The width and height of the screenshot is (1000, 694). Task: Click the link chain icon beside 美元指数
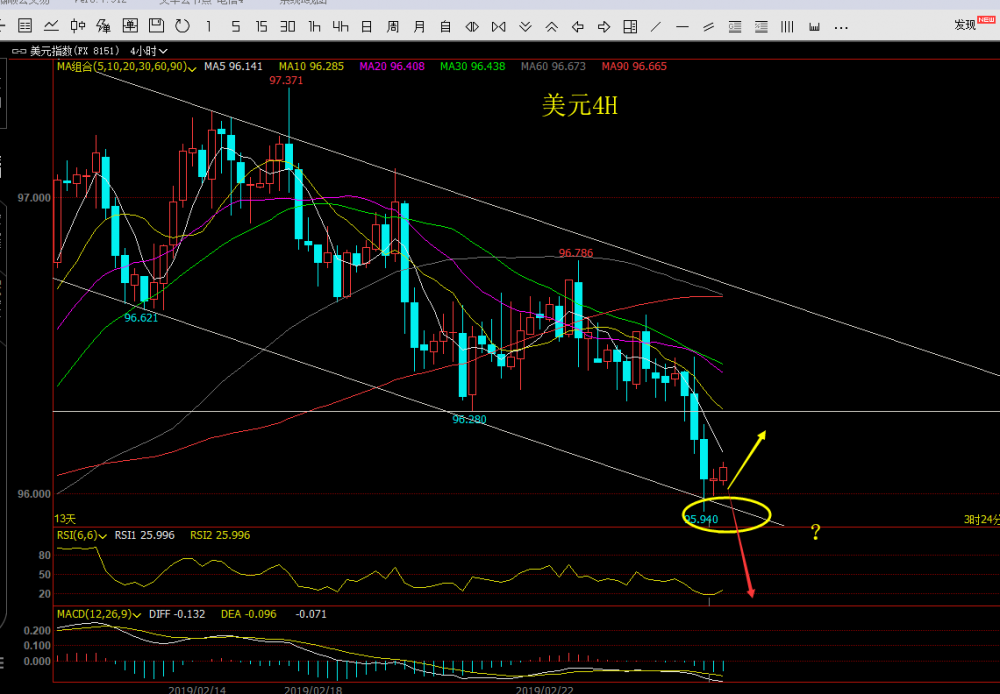click(19, 51)
